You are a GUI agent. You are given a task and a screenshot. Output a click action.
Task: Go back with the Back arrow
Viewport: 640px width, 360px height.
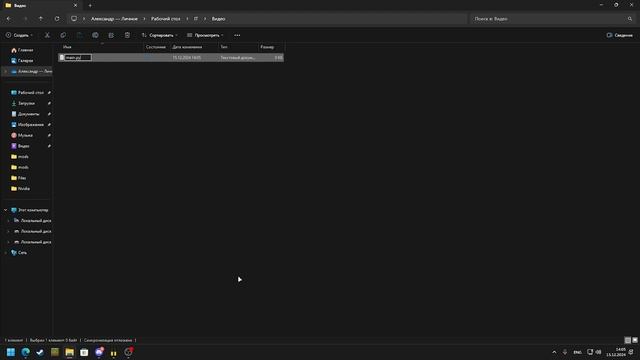(x=9, y=19)
